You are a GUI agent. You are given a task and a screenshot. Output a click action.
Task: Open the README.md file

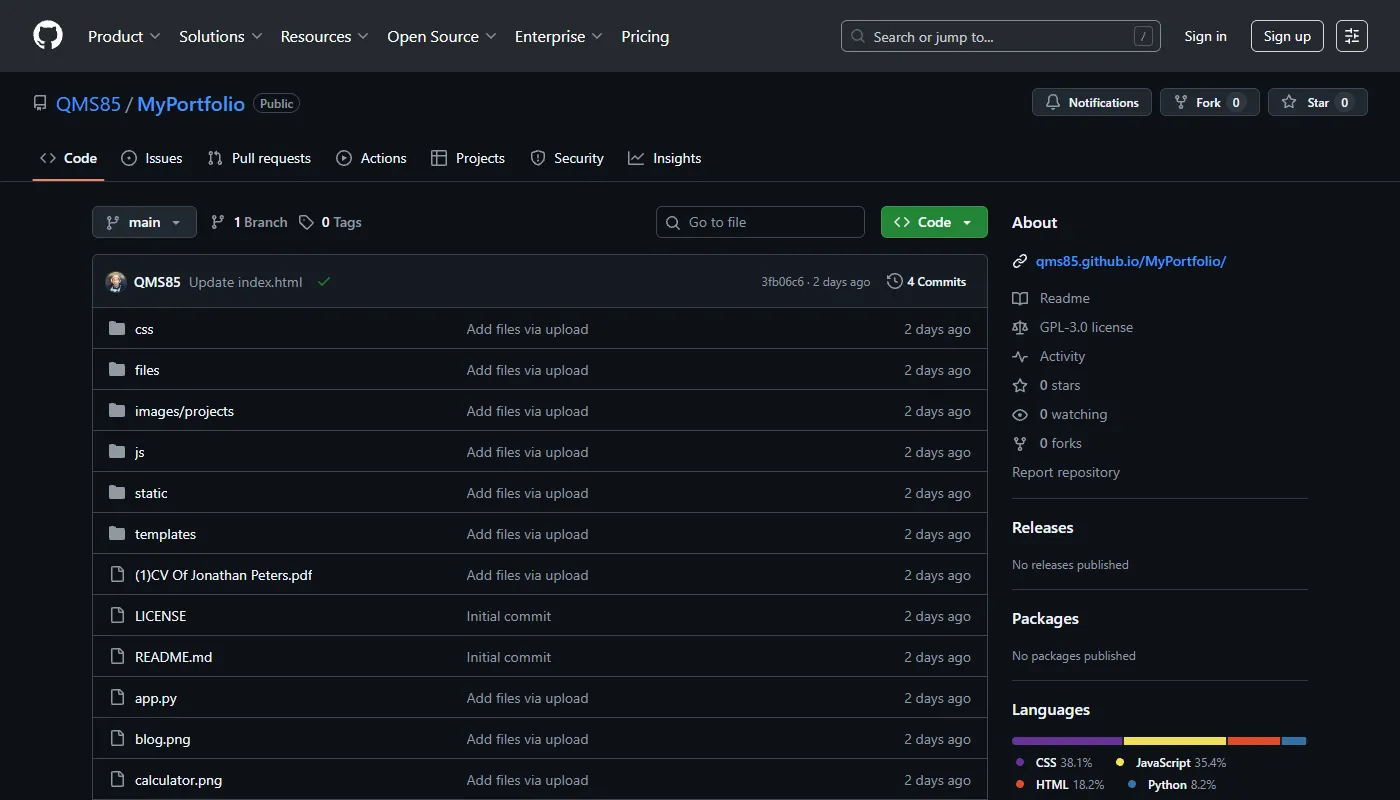point(173,657)
